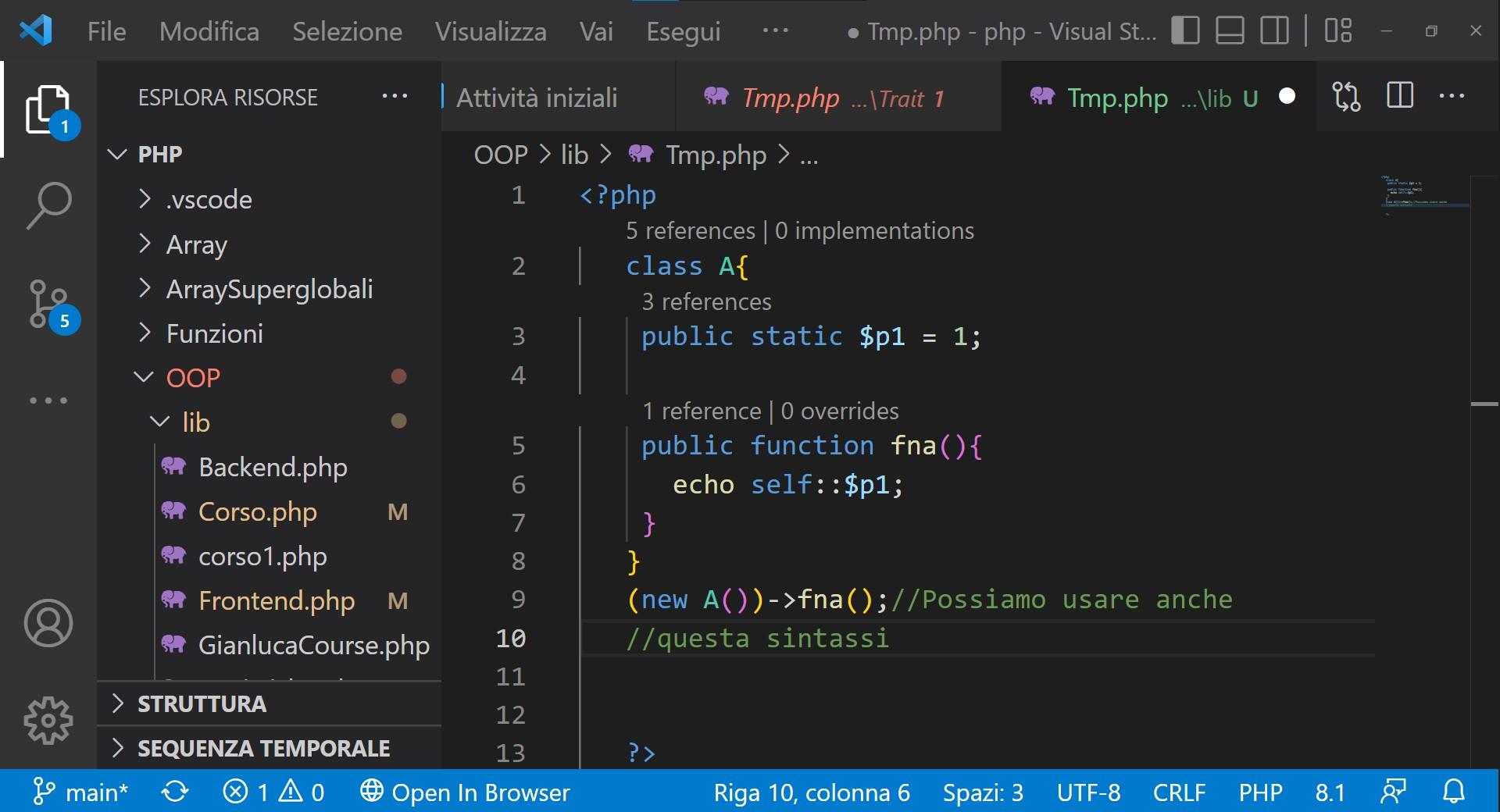Viewport: 1500px width, 812px height.
Task: Select the Tmp.php lib tab
Action: click(1158, 98)
